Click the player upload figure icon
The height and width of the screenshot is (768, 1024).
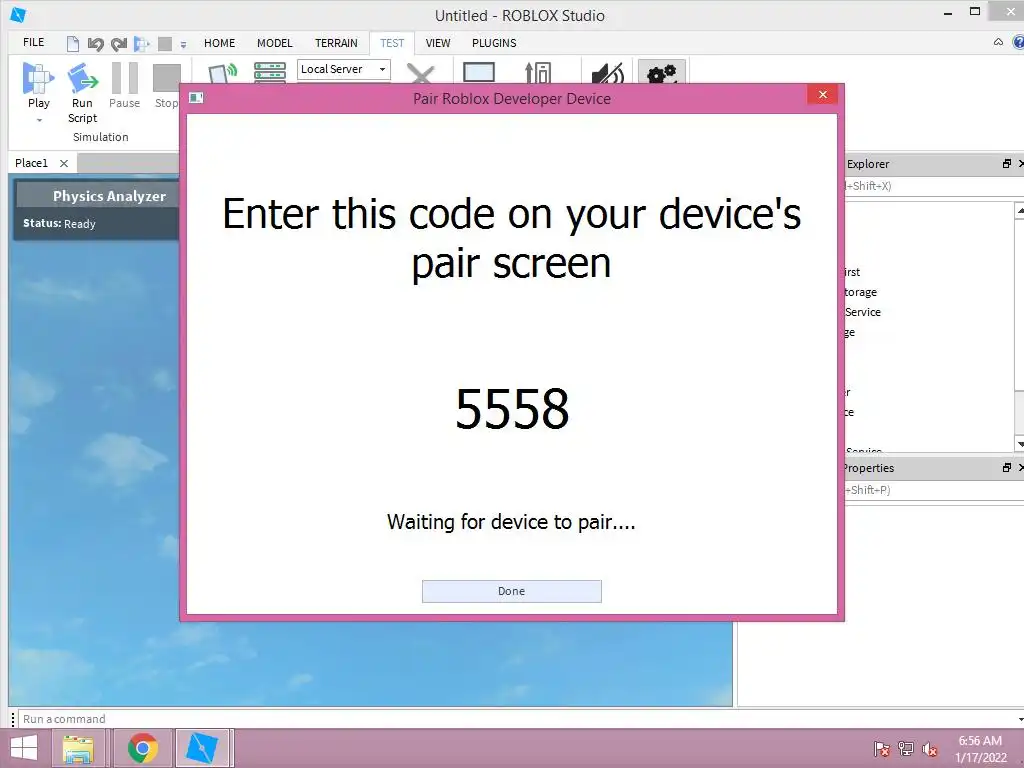tap(537, 72)
